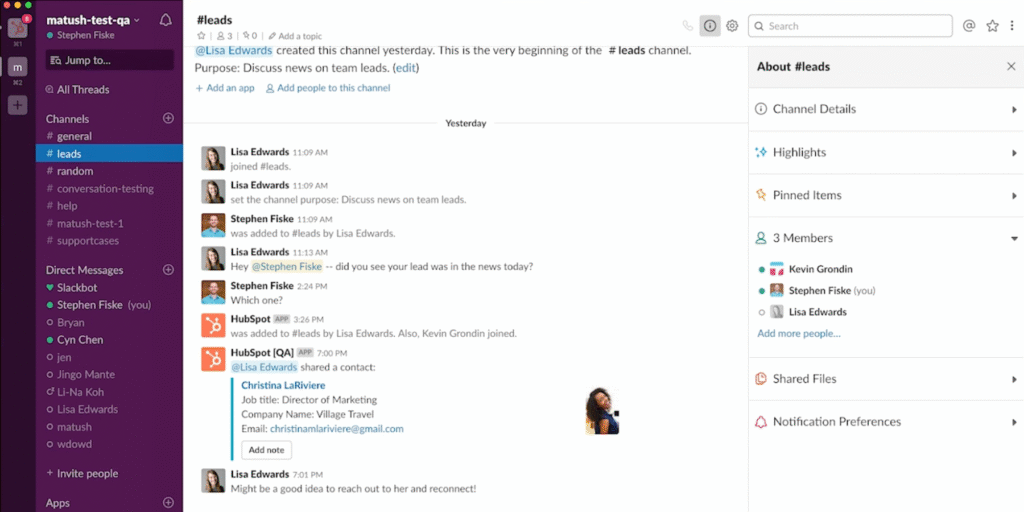Click the Search field

point(850,26)
